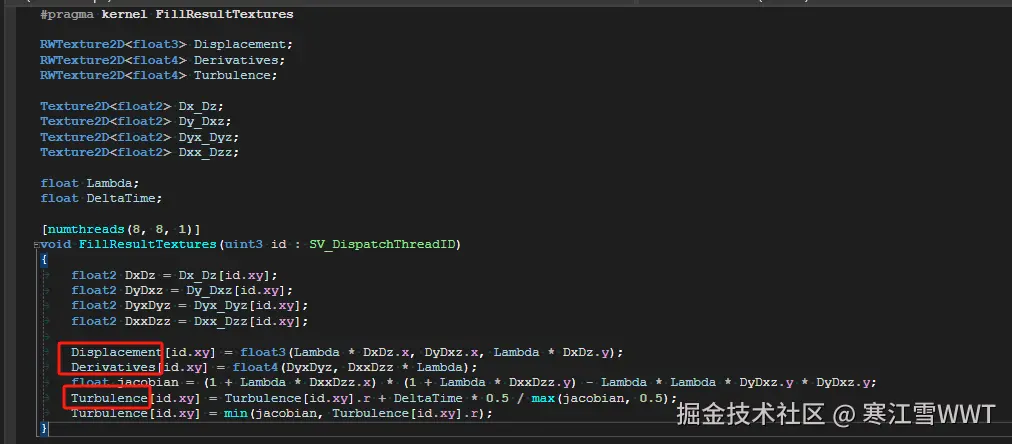The height and width of the screenshot is (444, 1012).
Task: Click the #pragma directive keyword
Action: click(x=68, y=14)
